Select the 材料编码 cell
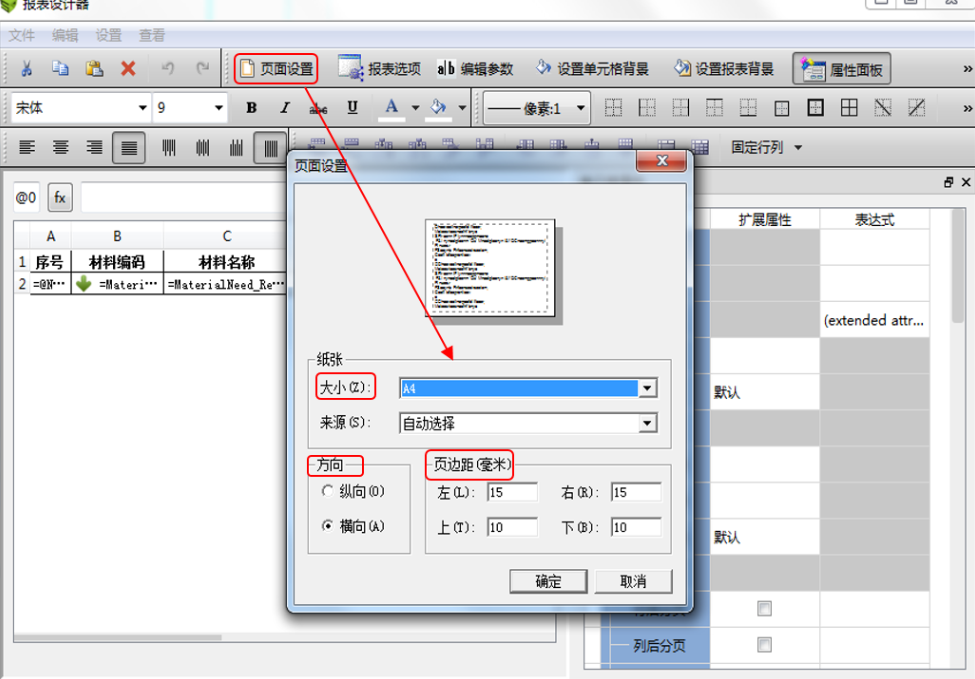975x679 pixels. coord(117,262)
